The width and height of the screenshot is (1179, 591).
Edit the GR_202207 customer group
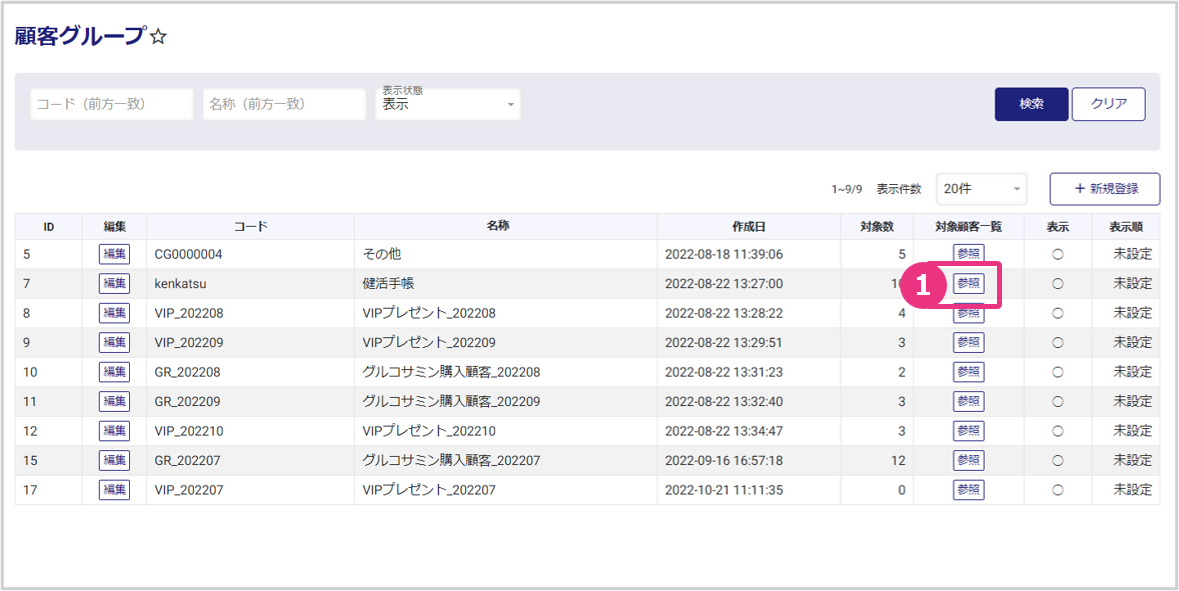pyautogui.click(x=114, y=461)
